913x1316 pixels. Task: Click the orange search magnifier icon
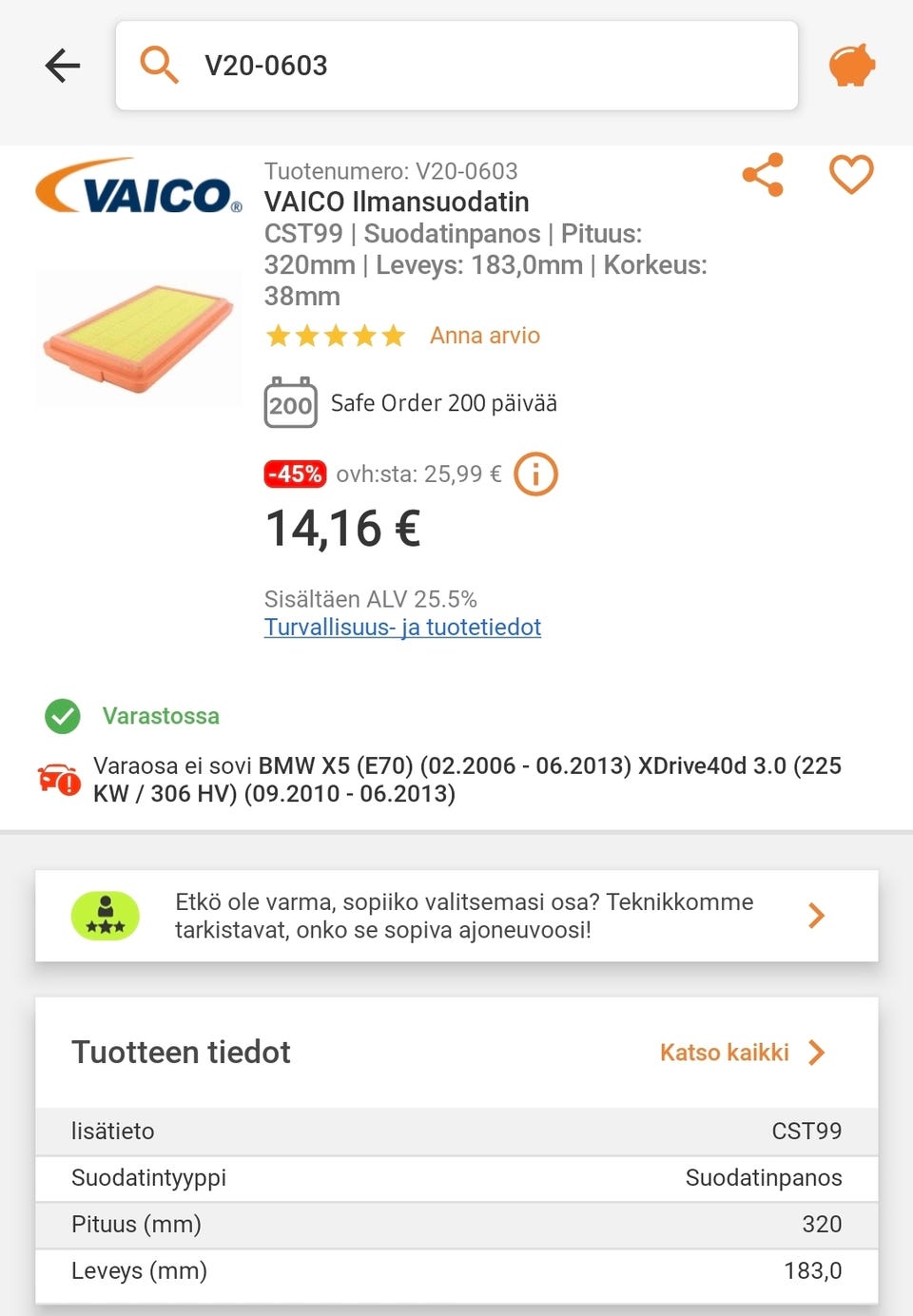click(159, 66)
